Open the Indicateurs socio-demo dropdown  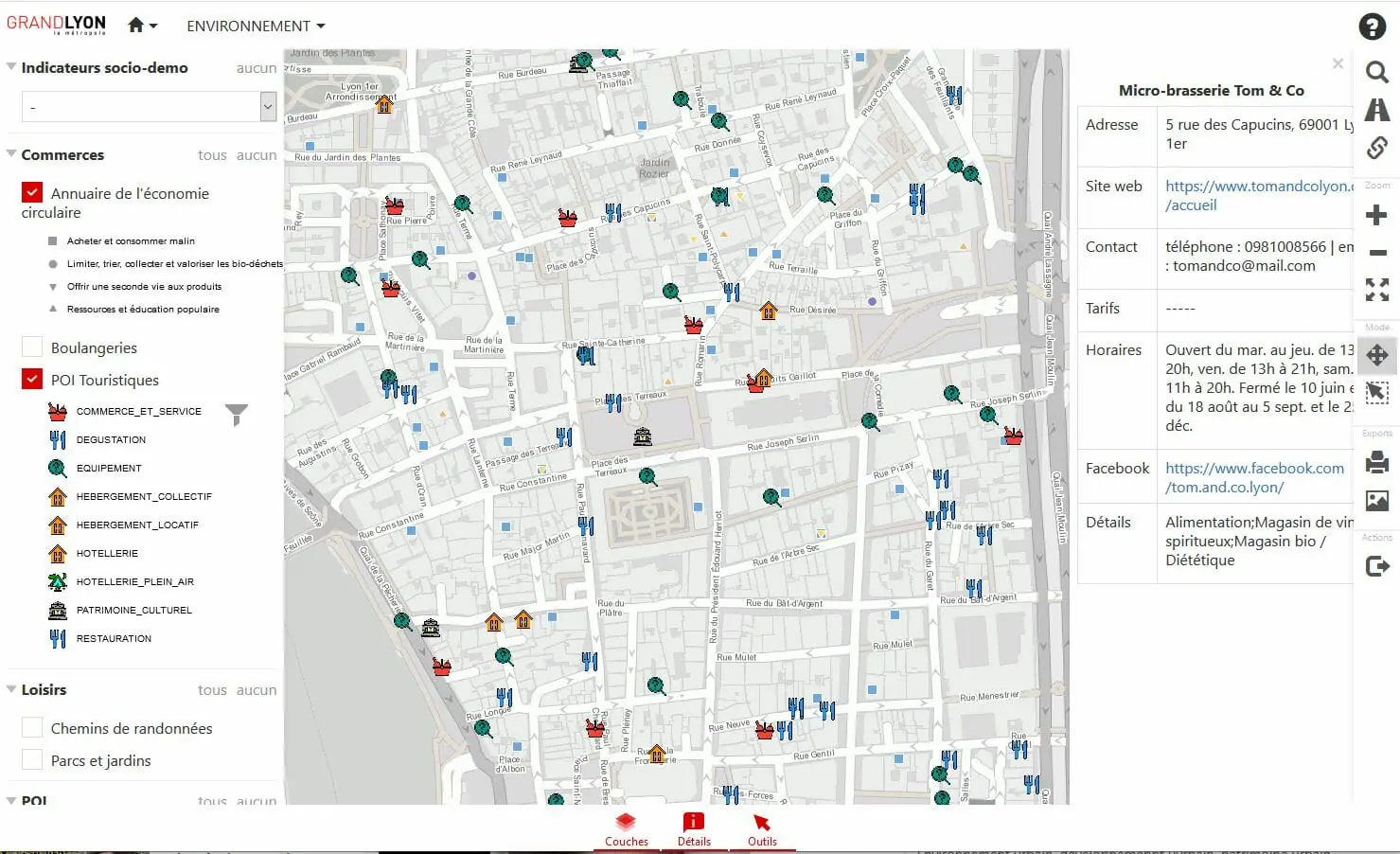149,107
